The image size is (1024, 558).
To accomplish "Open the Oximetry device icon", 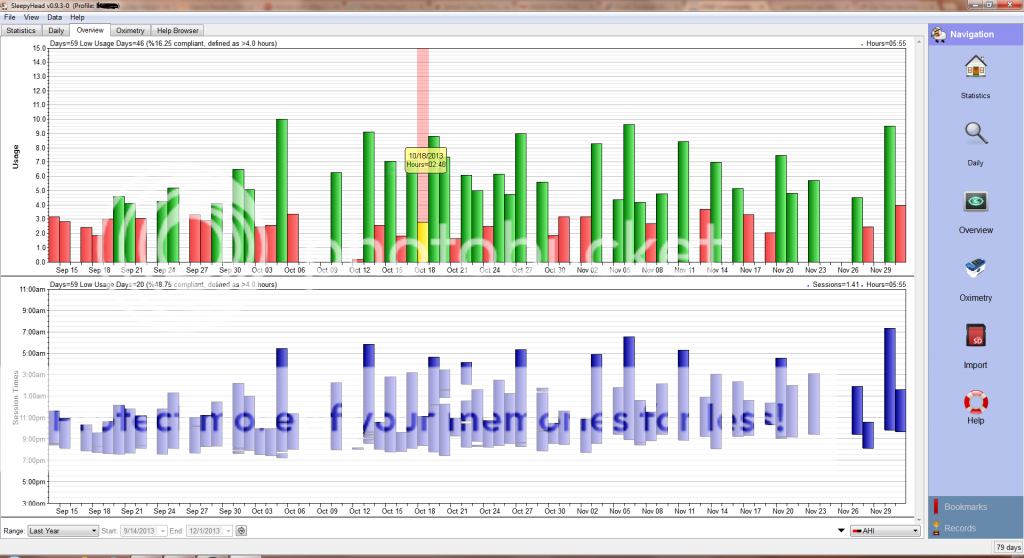I will [975, 270].
